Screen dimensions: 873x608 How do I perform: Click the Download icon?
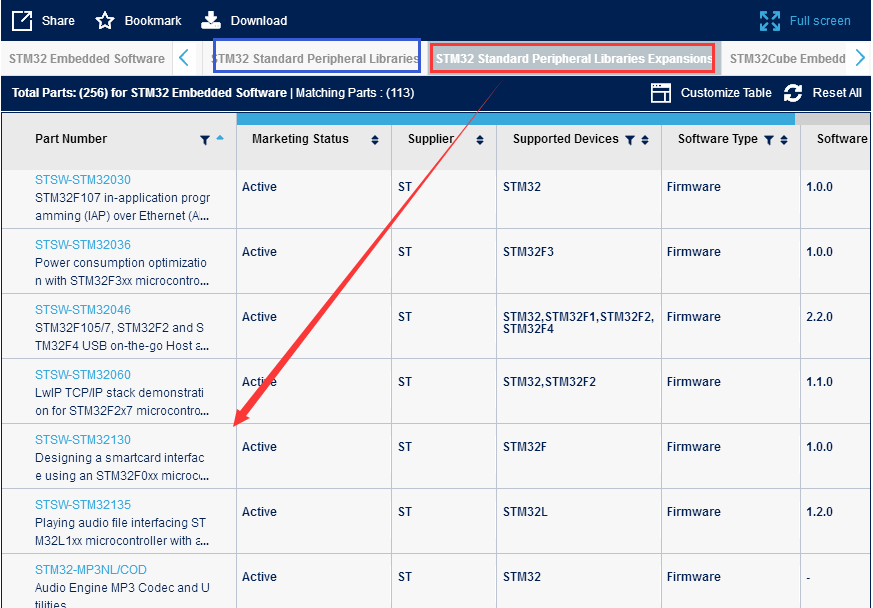[211, 20]
